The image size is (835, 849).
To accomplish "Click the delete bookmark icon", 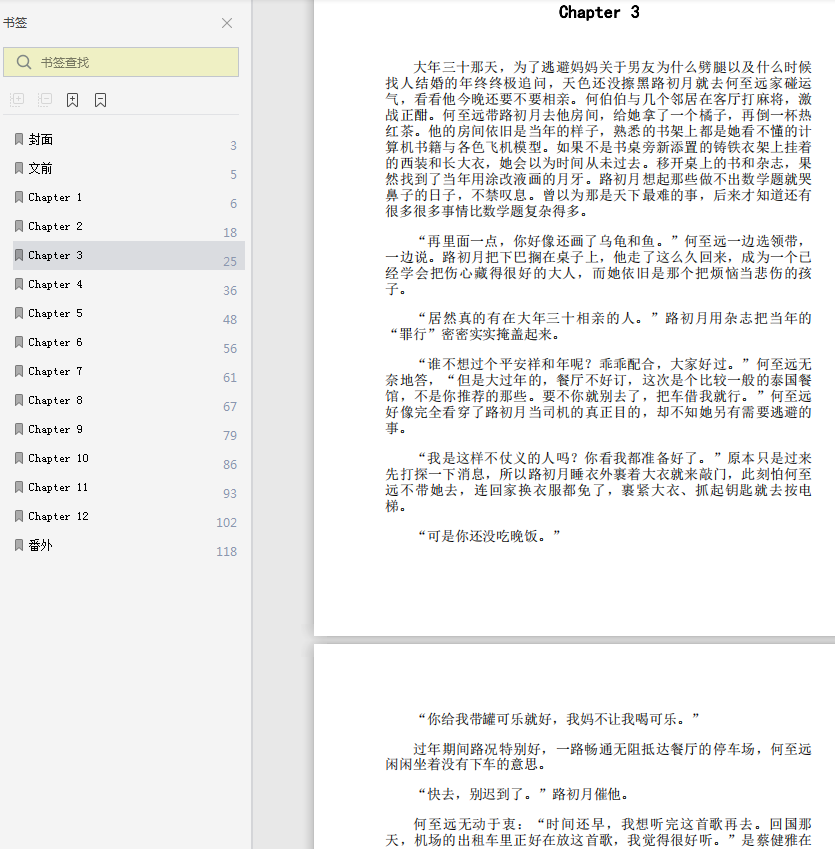I will [100, 100].
